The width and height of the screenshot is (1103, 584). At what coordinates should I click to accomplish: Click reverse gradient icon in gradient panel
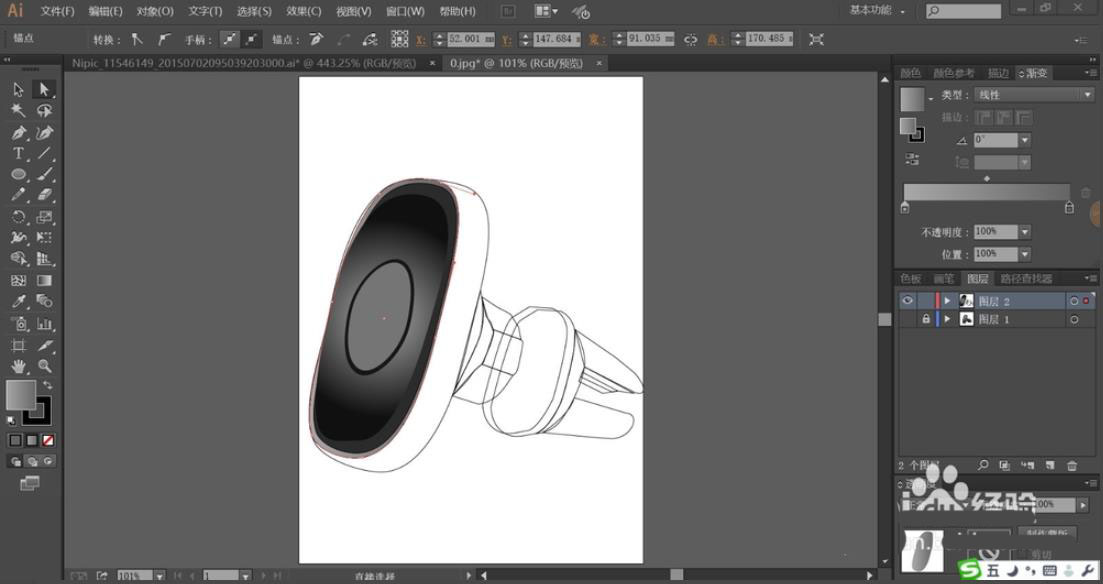(x=912, y=159)
